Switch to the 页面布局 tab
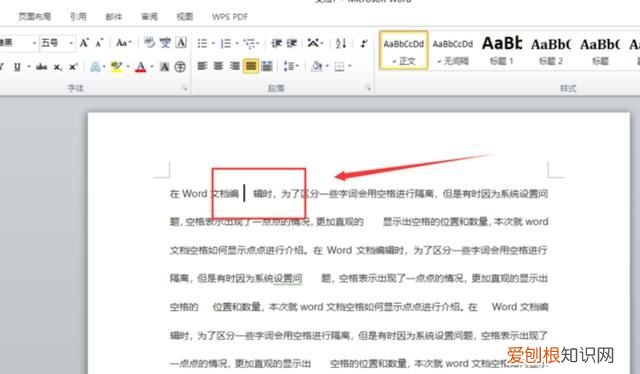The width and height of the screenshot is (640, 374). tap(35, 16)
